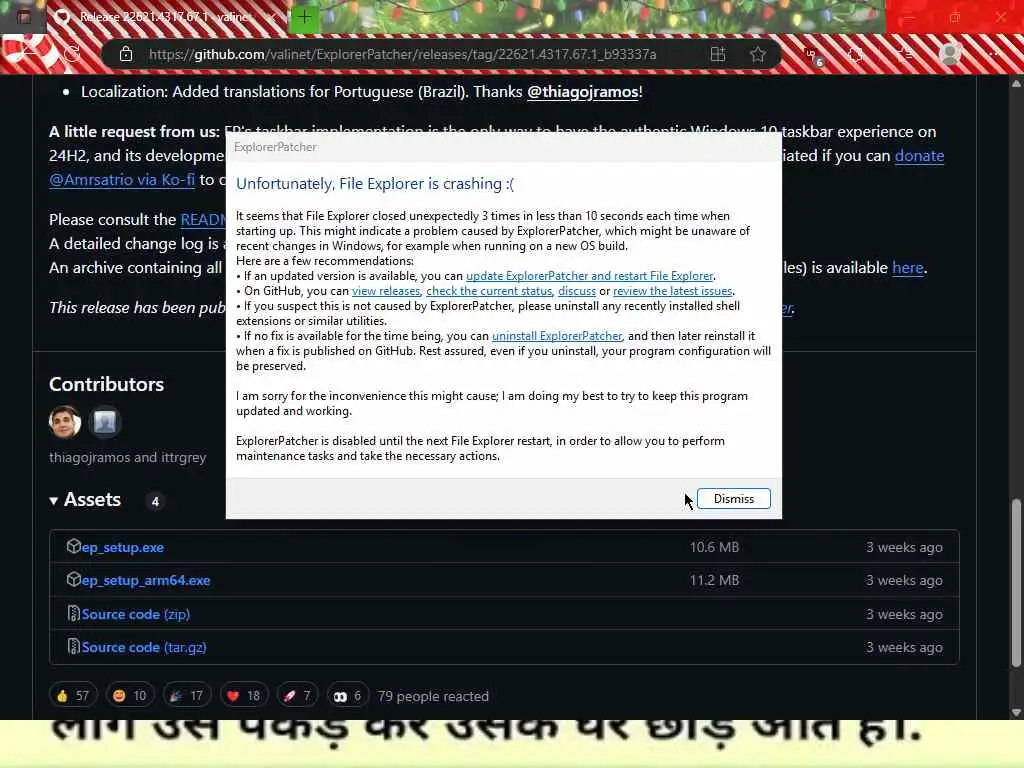Click scrollbar up arrow
The width and height of the screenshot is (1024, 768).
(x=1016, y=83)
